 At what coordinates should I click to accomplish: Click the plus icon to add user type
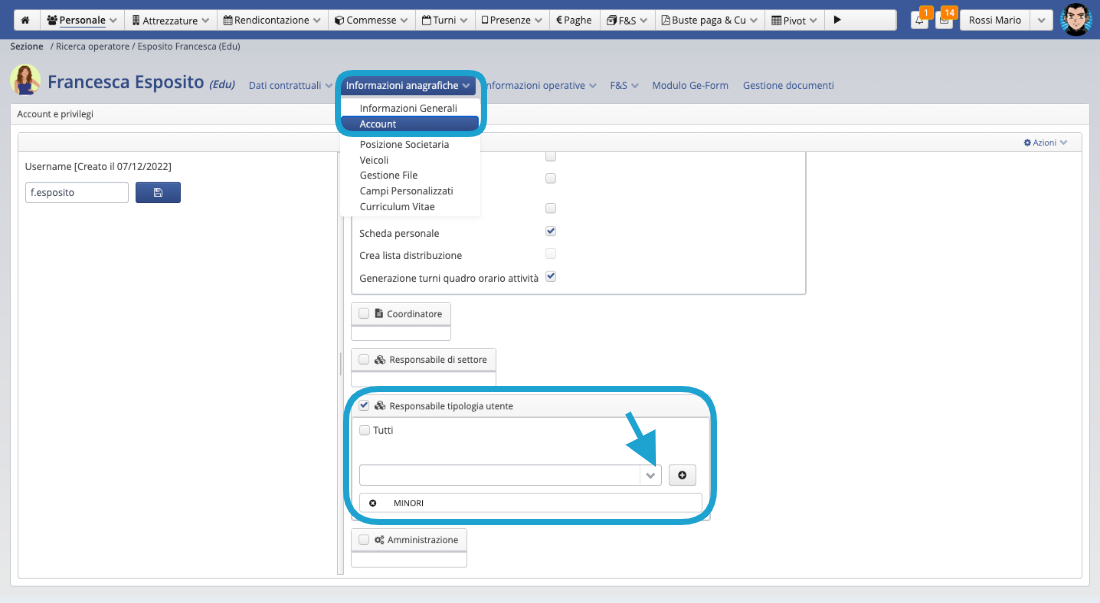click(x=682, y=475)
